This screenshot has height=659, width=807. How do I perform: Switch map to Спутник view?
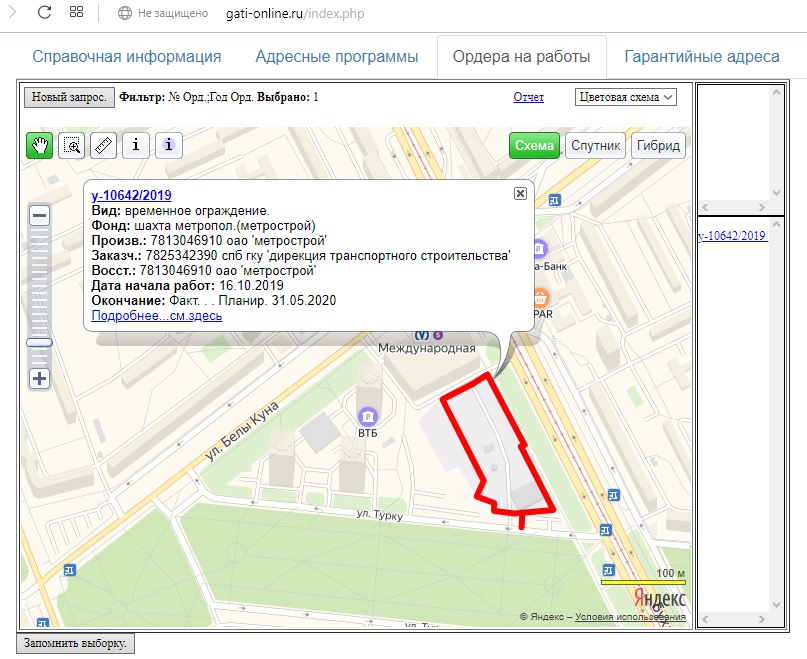click(x=596, y=146)
